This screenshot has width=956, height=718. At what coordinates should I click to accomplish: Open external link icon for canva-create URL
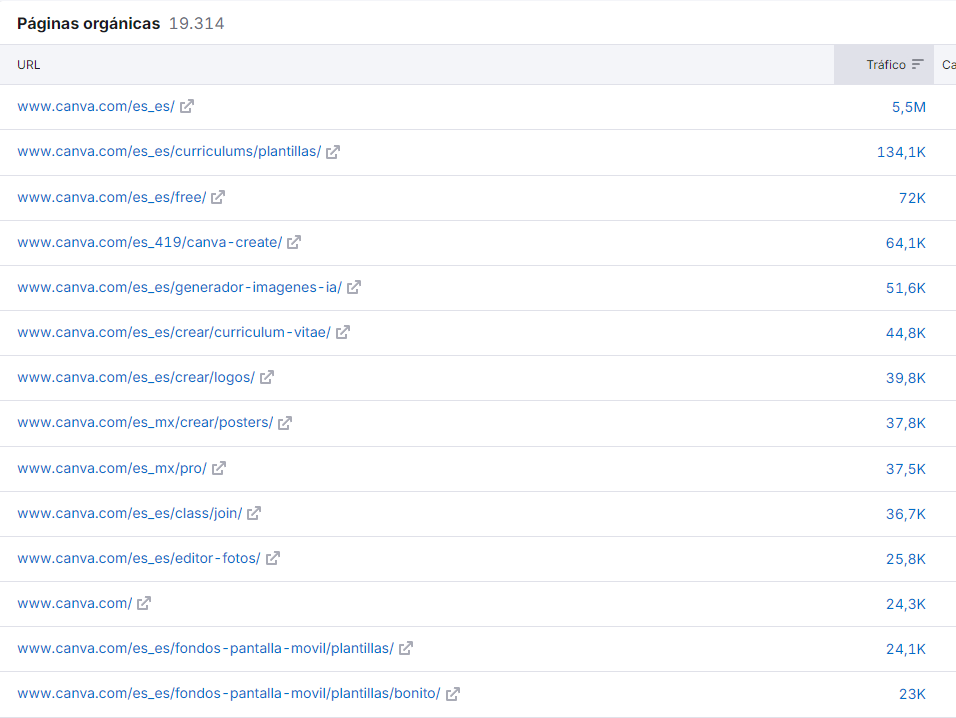pos(294,243)
